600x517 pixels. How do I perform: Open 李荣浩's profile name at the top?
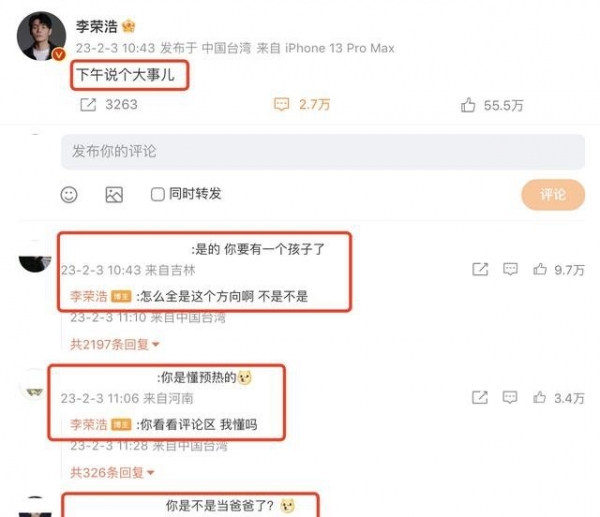click(x=97, y=26)
